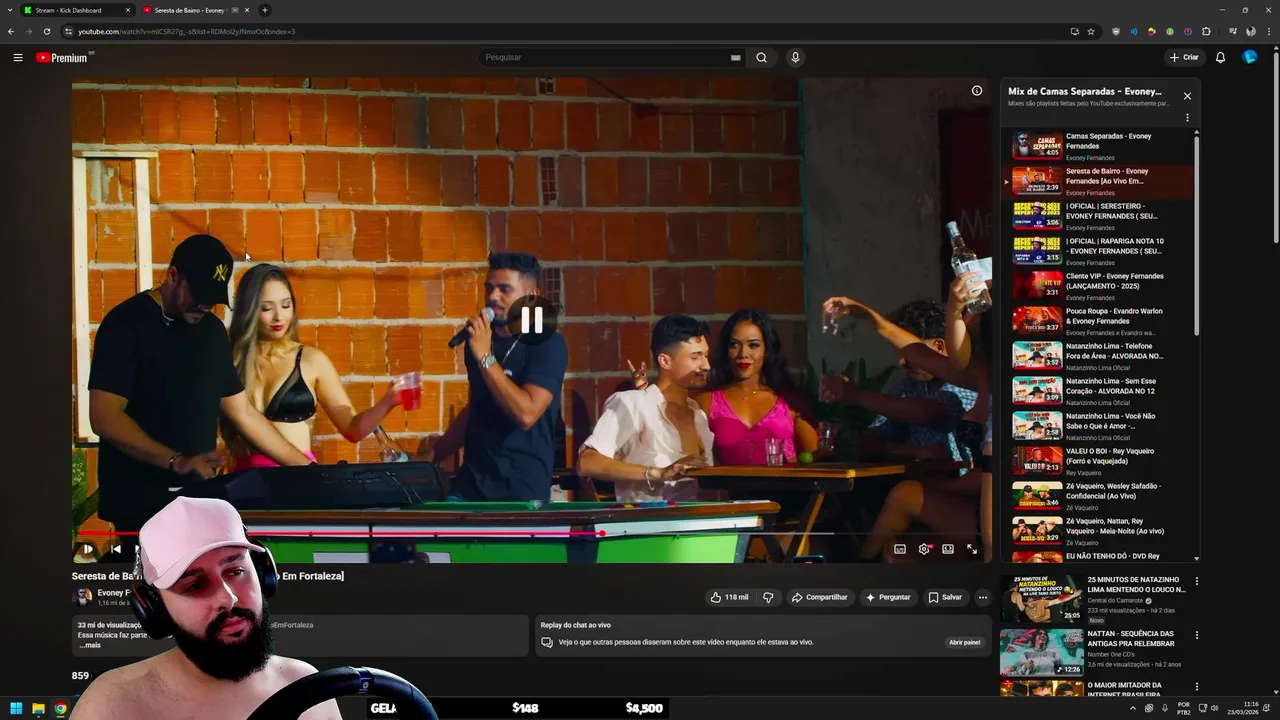Skip to previous video in player
This screenshot has height=720, width=1280.
click(x=115, y=549)
